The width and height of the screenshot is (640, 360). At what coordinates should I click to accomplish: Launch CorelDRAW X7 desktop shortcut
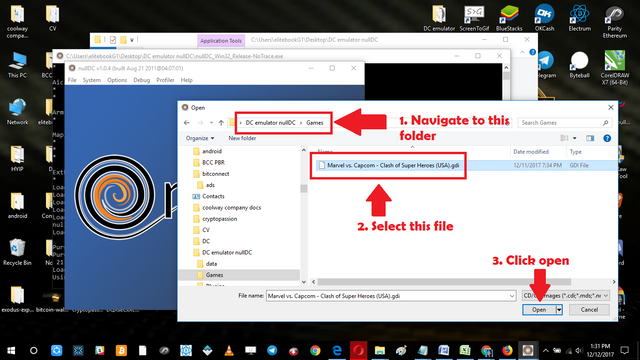point(615,68)
